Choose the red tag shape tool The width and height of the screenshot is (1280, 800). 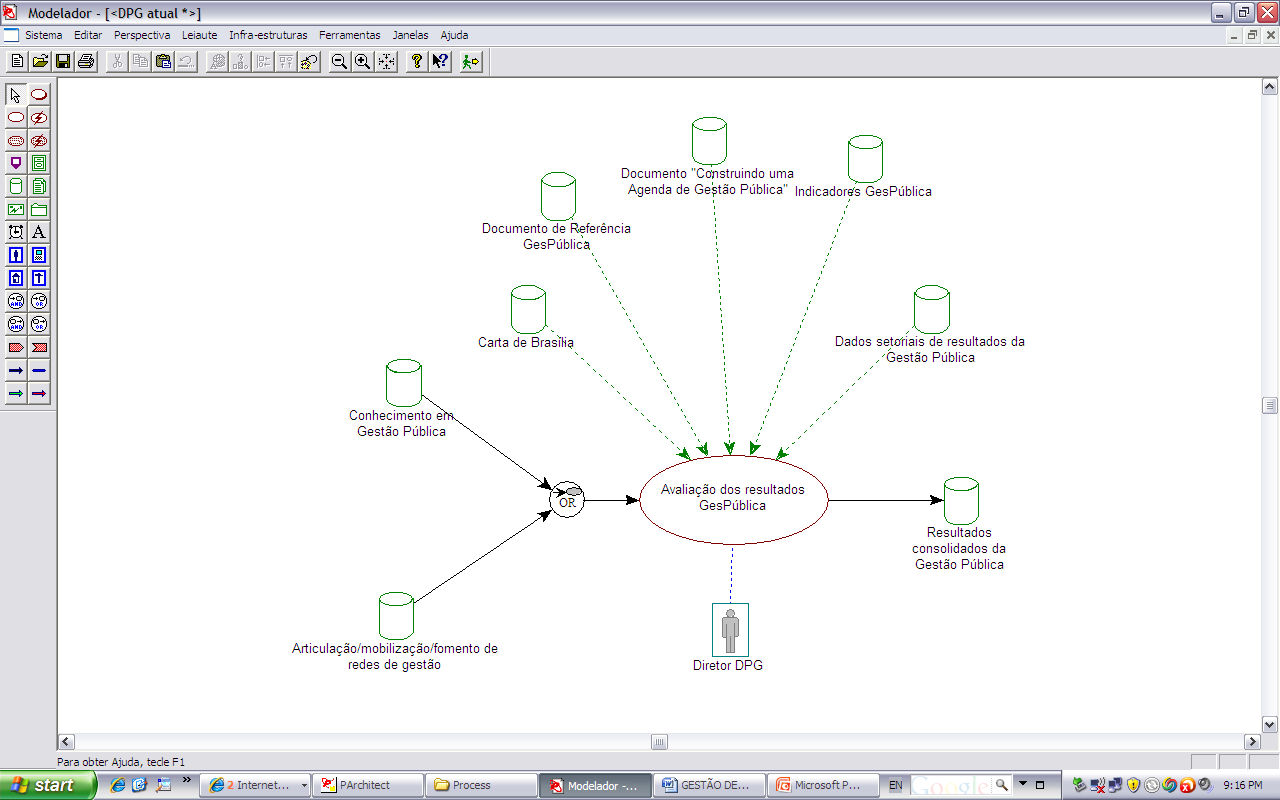[x=16, y=348]
